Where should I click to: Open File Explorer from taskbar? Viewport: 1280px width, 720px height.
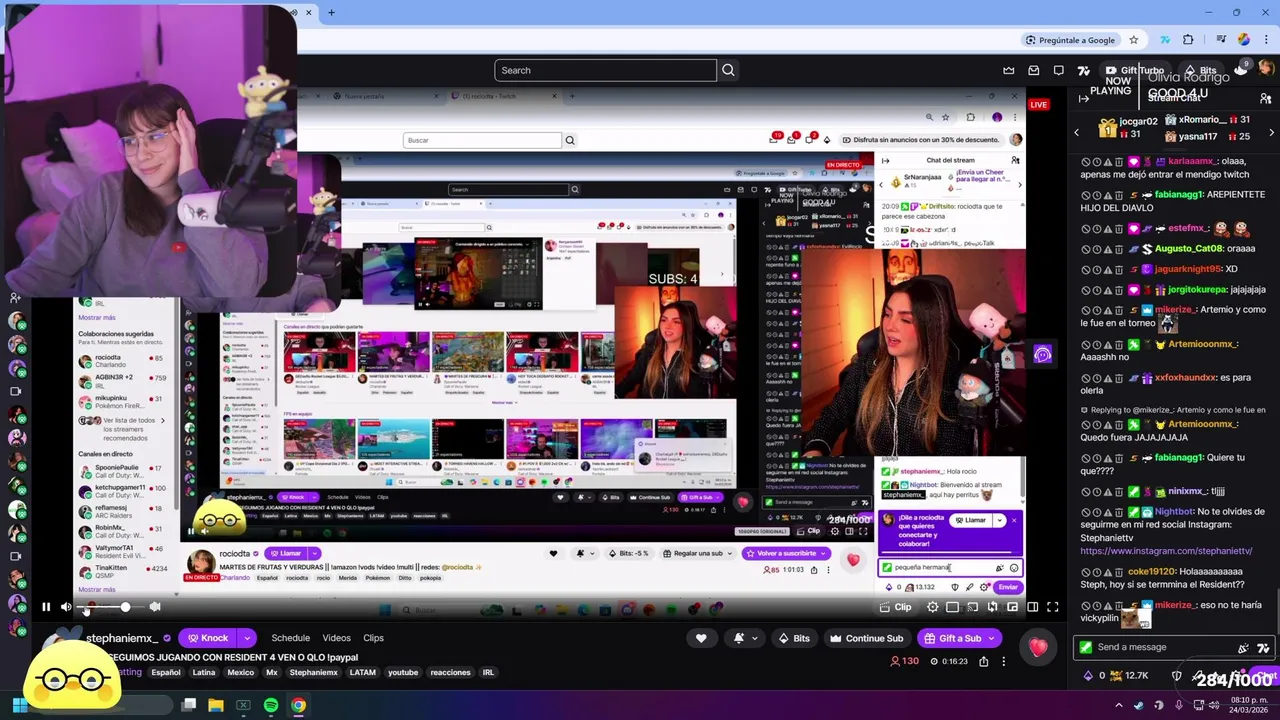(x=215, y=705)
